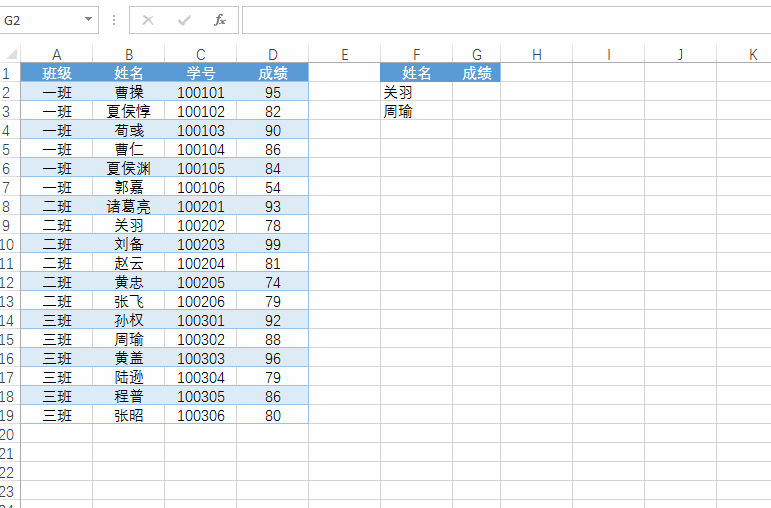Select column J header
The image size is (771, 508).
pos(681,54)
